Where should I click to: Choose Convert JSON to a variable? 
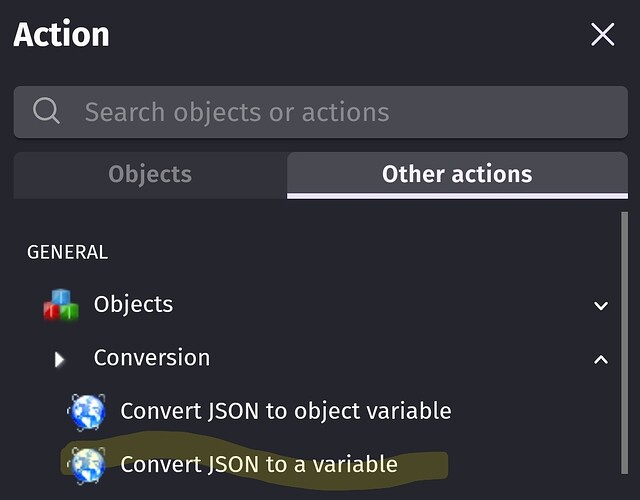point(259,464)
